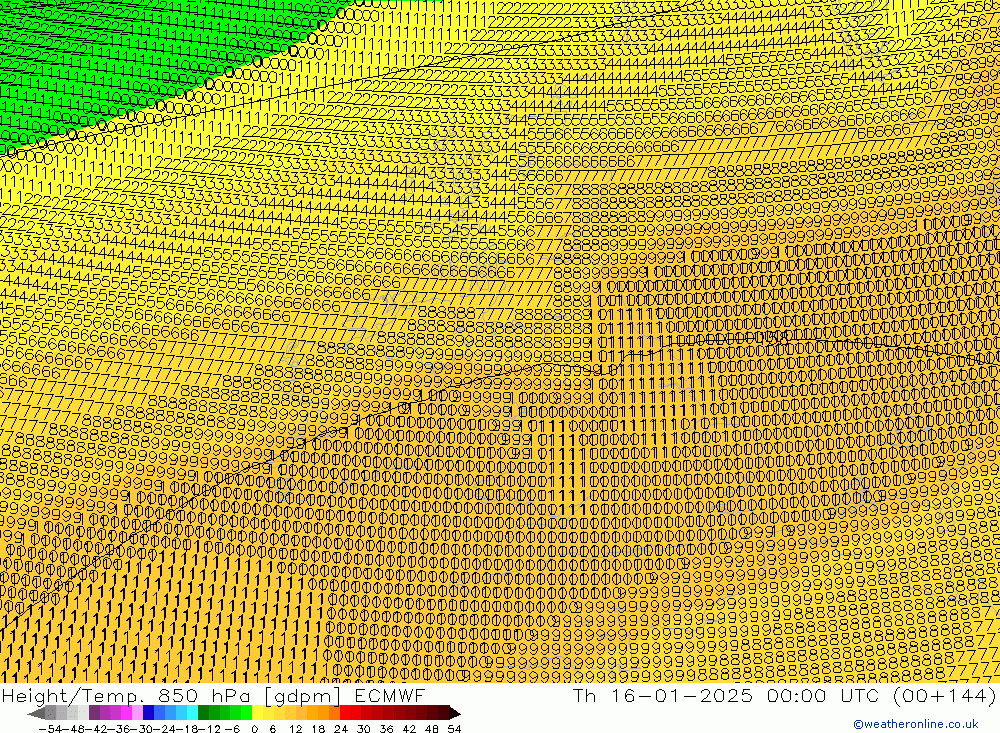Screen dimensions: 1000x733
Task: Click the '-54' legend scale label
Action: [50, 729]
